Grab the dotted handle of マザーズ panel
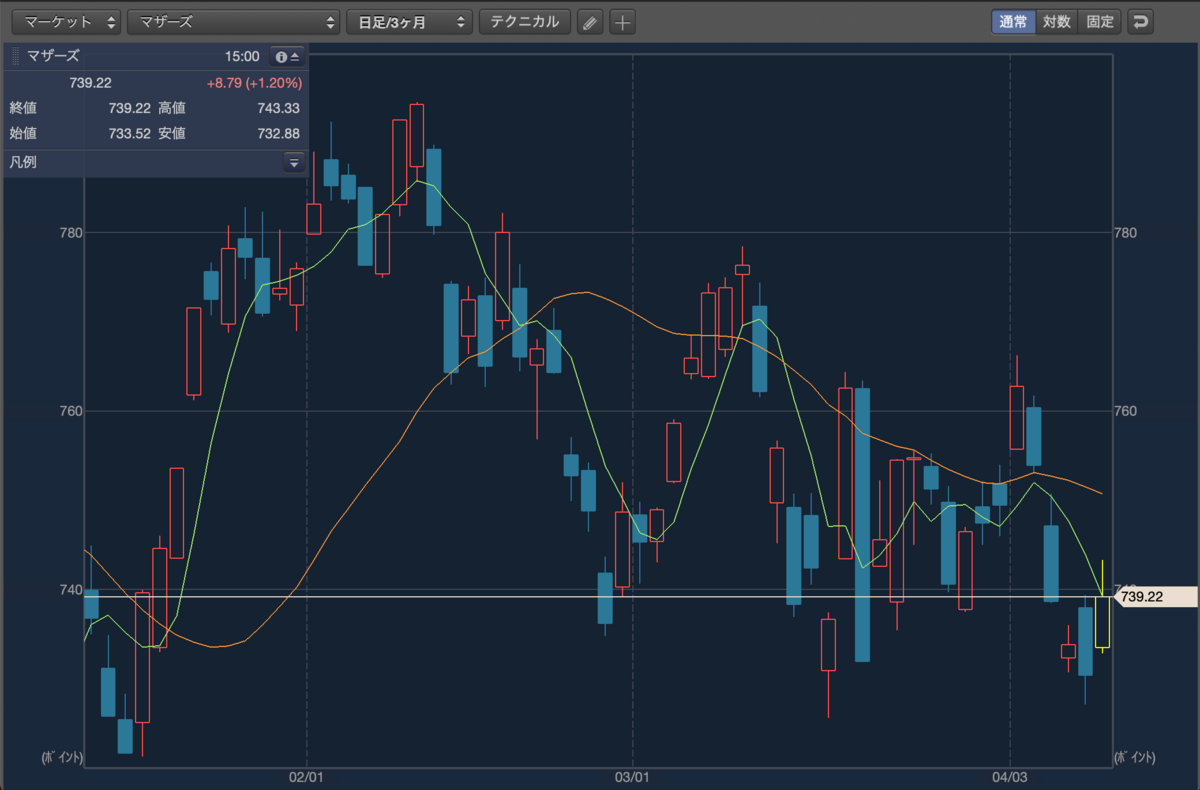The image size is (1200, 790). pos(15,57)
